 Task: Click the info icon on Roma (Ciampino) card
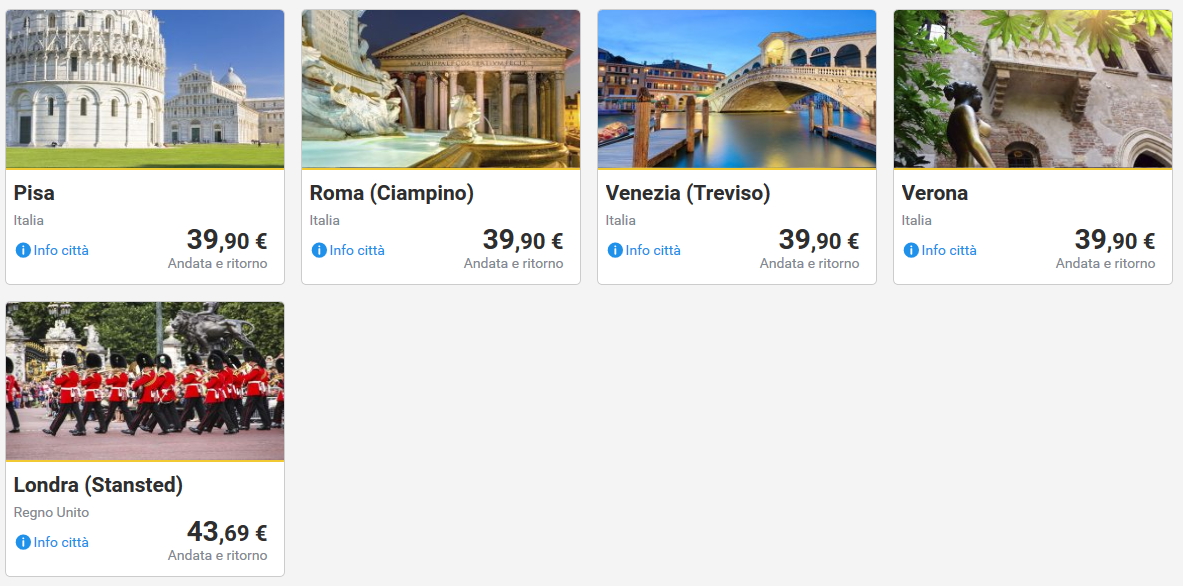click(319, 250)
